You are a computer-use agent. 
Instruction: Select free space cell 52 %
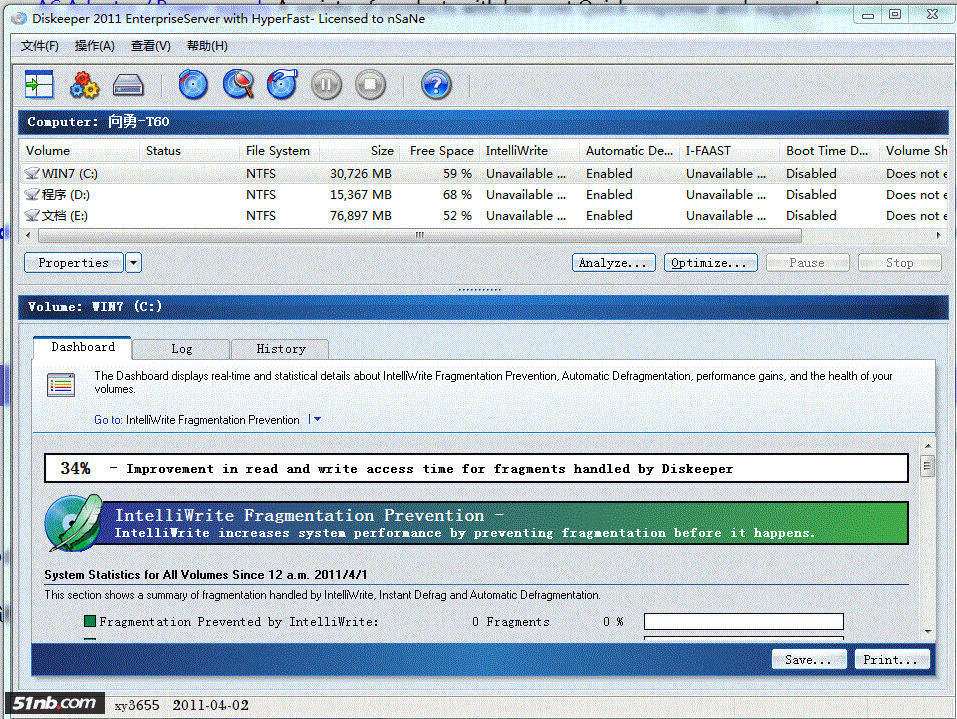coord(457,215)
